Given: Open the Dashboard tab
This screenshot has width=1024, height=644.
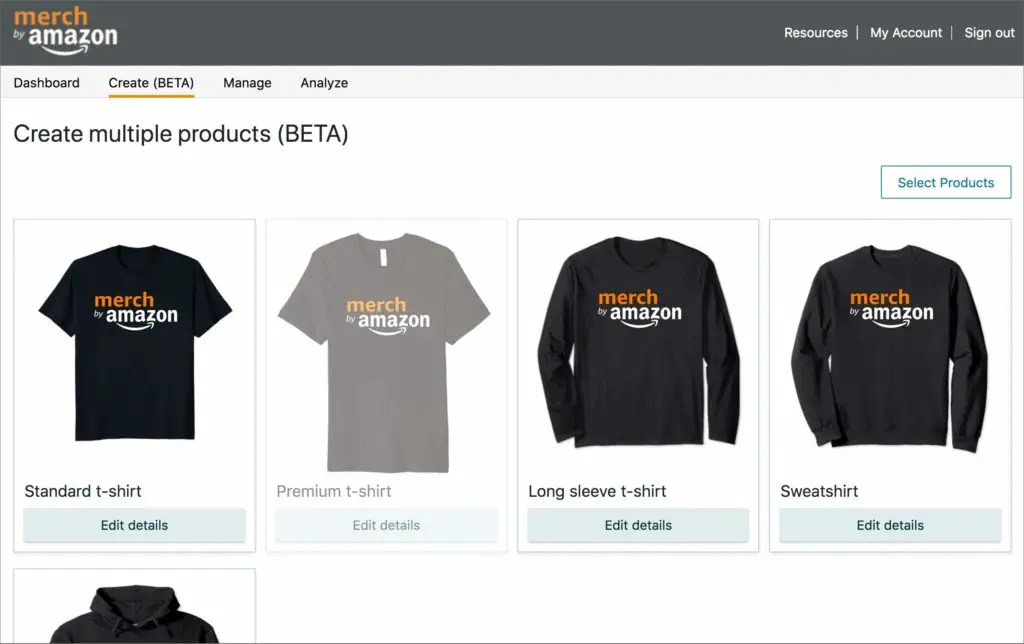Looking at the screenshot, I should [46, 83].
